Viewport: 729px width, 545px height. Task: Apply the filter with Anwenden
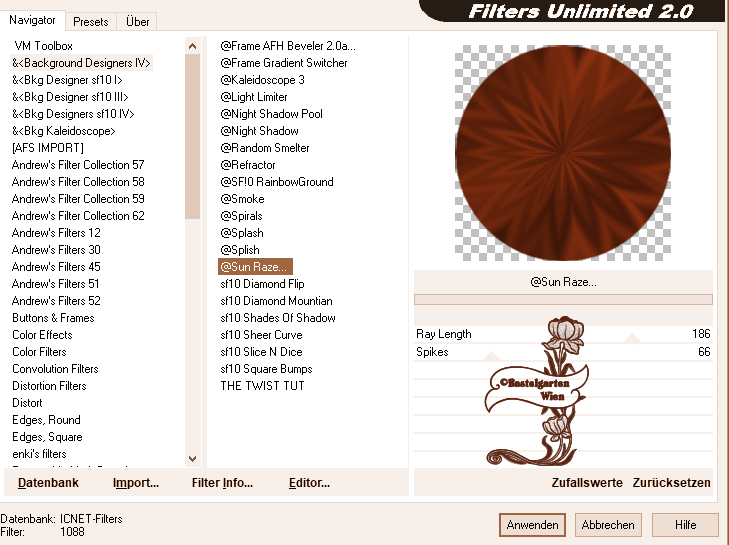[x=532, y=525]
